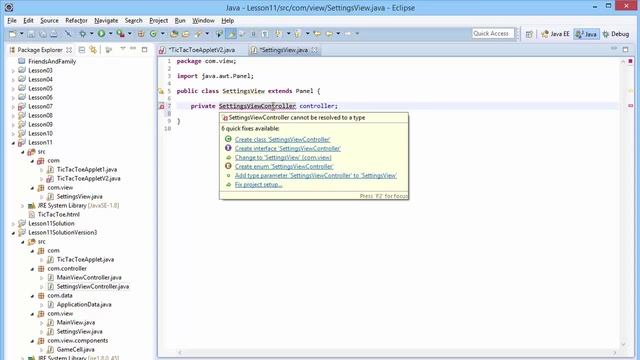Click the Search flashlight toolbar icon
The width and height of the screenshot is (640, 360).
tap(199, 34)
